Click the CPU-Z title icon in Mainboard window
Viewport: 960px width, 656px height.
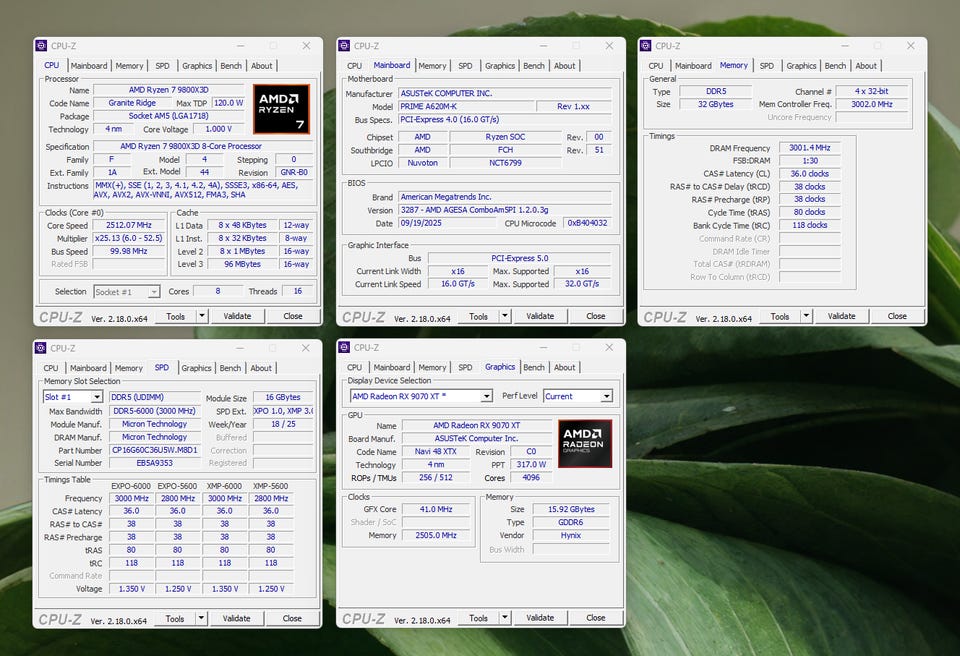344,46
